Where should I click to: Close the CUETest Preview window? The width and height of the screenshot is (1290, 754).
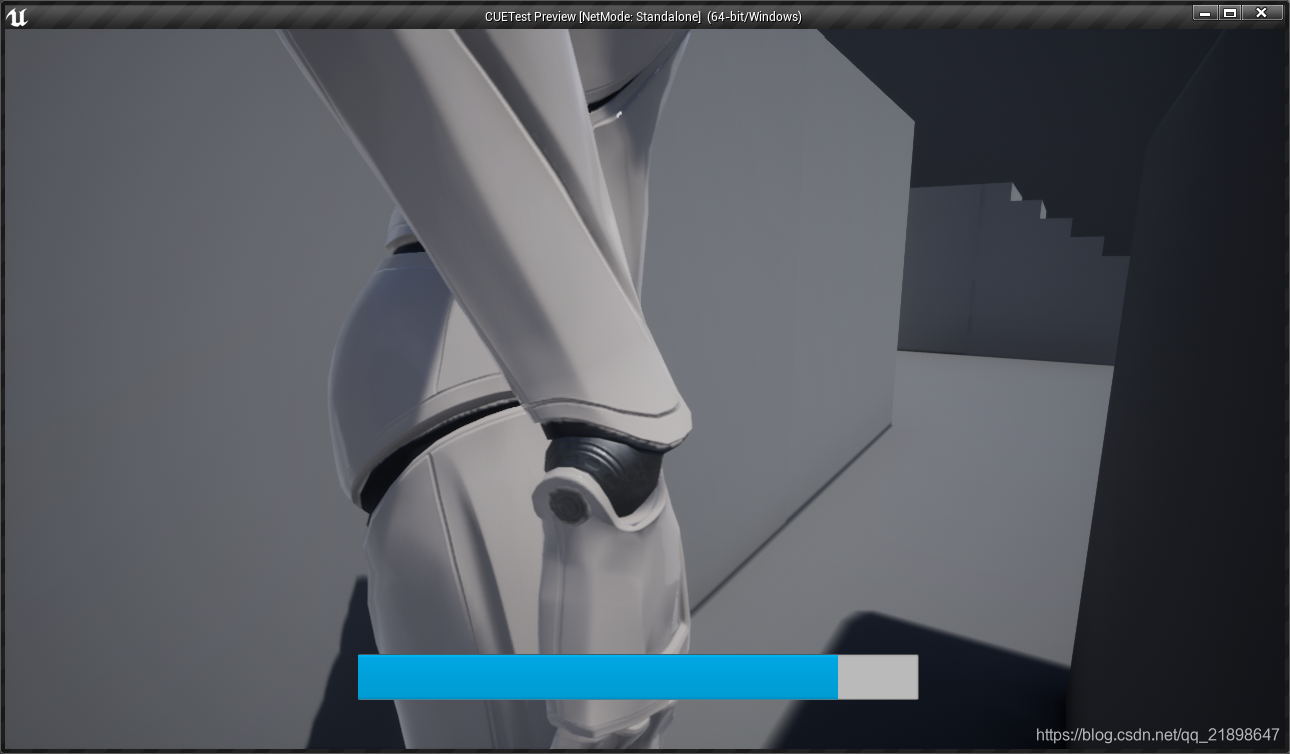[x=1262, y=13]
